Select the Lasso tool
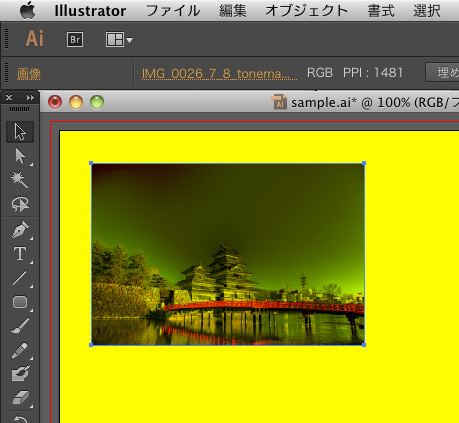 point(20,204)
